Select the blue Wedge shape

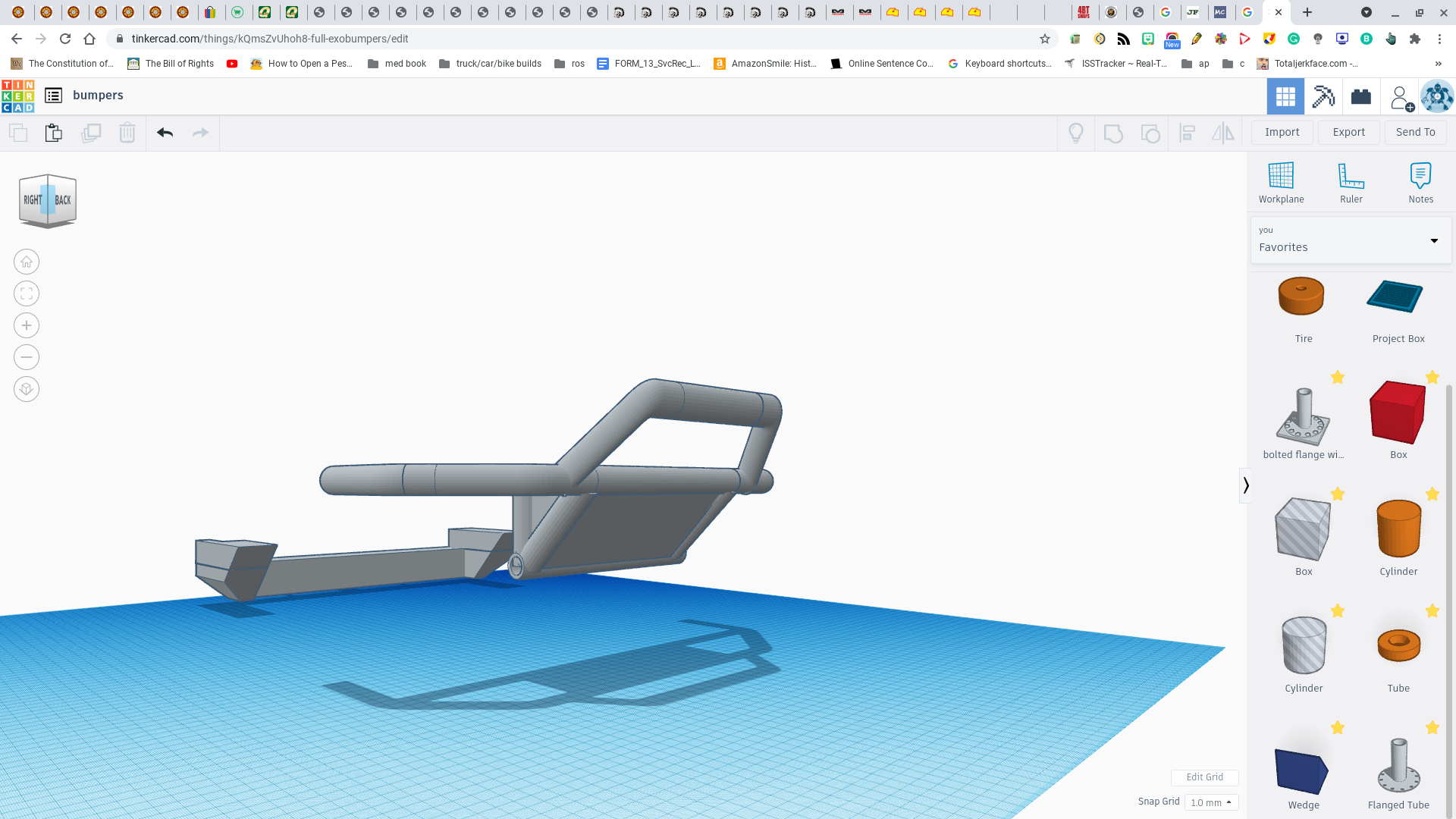1302,773
